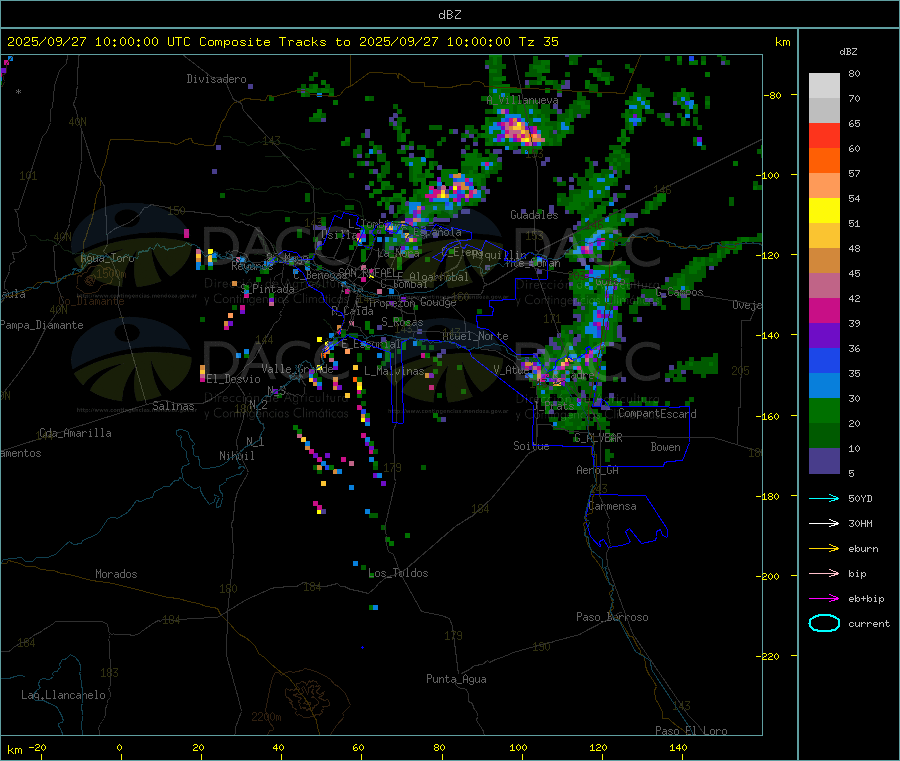Screen dimensions: 900x761
Task: Click the yellow eburn arrow in legend
Action: coord(824,549)
